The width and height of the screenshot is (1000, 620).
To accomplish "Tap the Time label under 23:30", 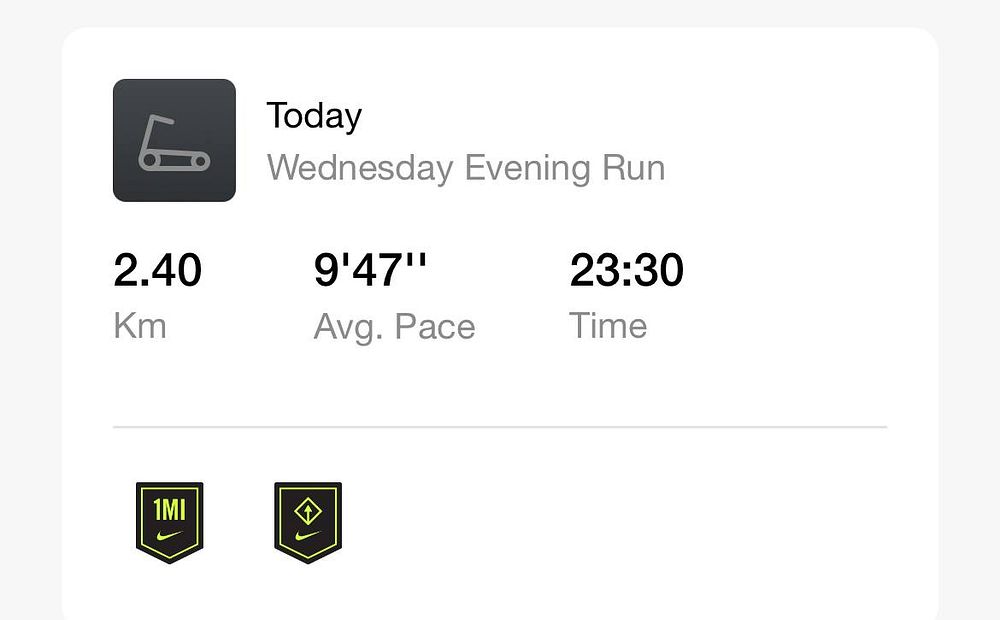I will (x=608, y=326).
